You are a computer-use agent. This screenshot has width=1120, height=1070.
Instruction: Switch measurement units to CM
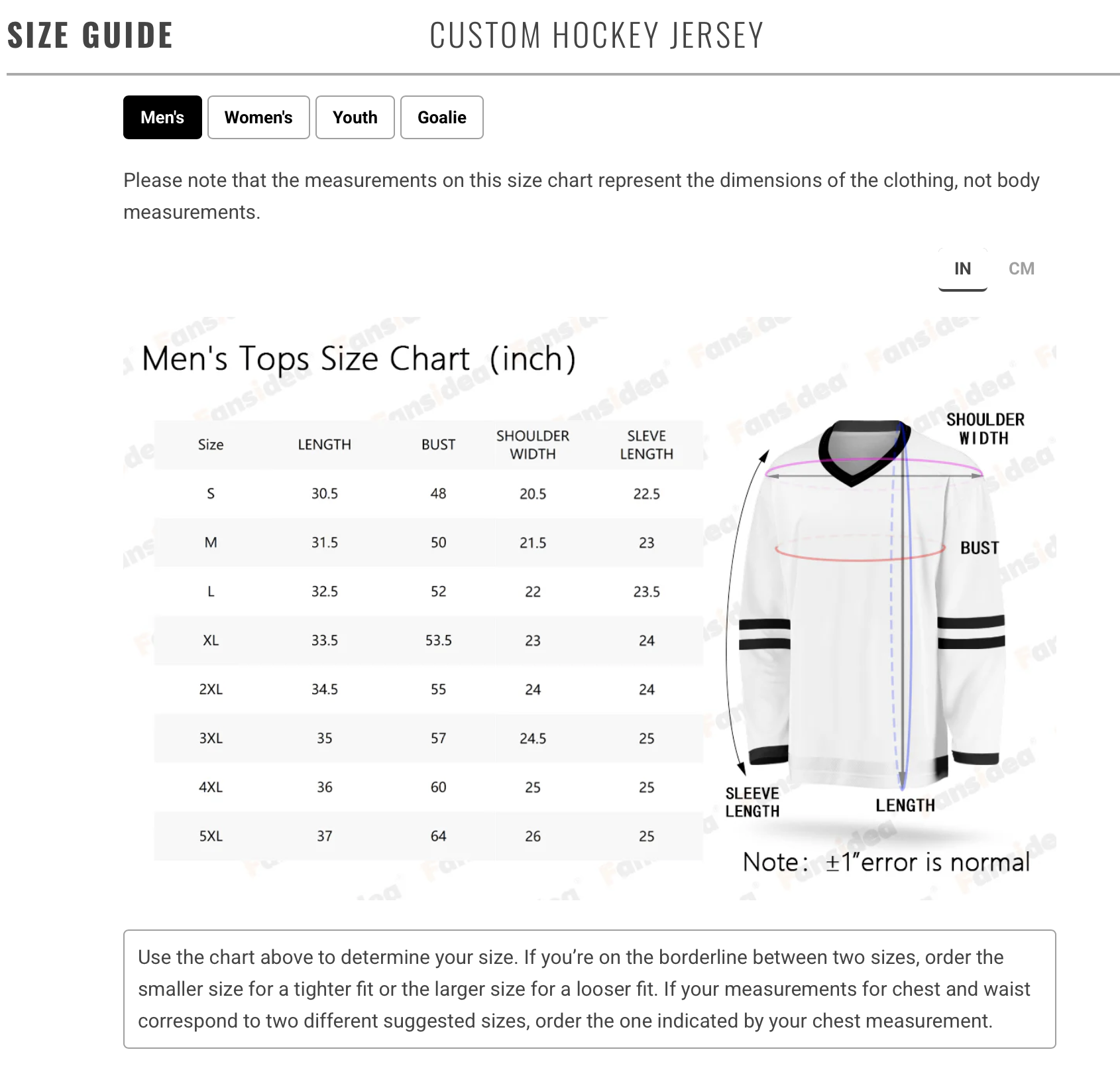(1021, 268)
